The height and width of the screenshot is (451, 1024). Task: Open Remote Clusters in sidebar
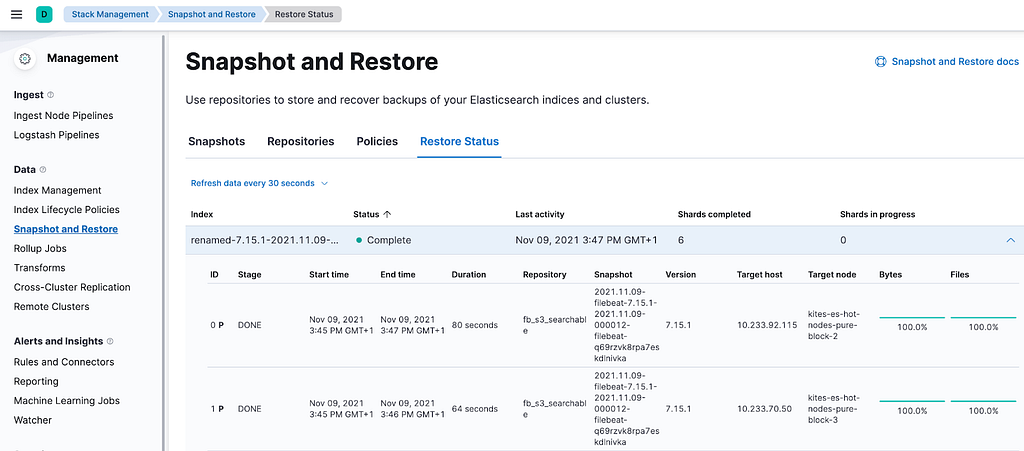52,307
